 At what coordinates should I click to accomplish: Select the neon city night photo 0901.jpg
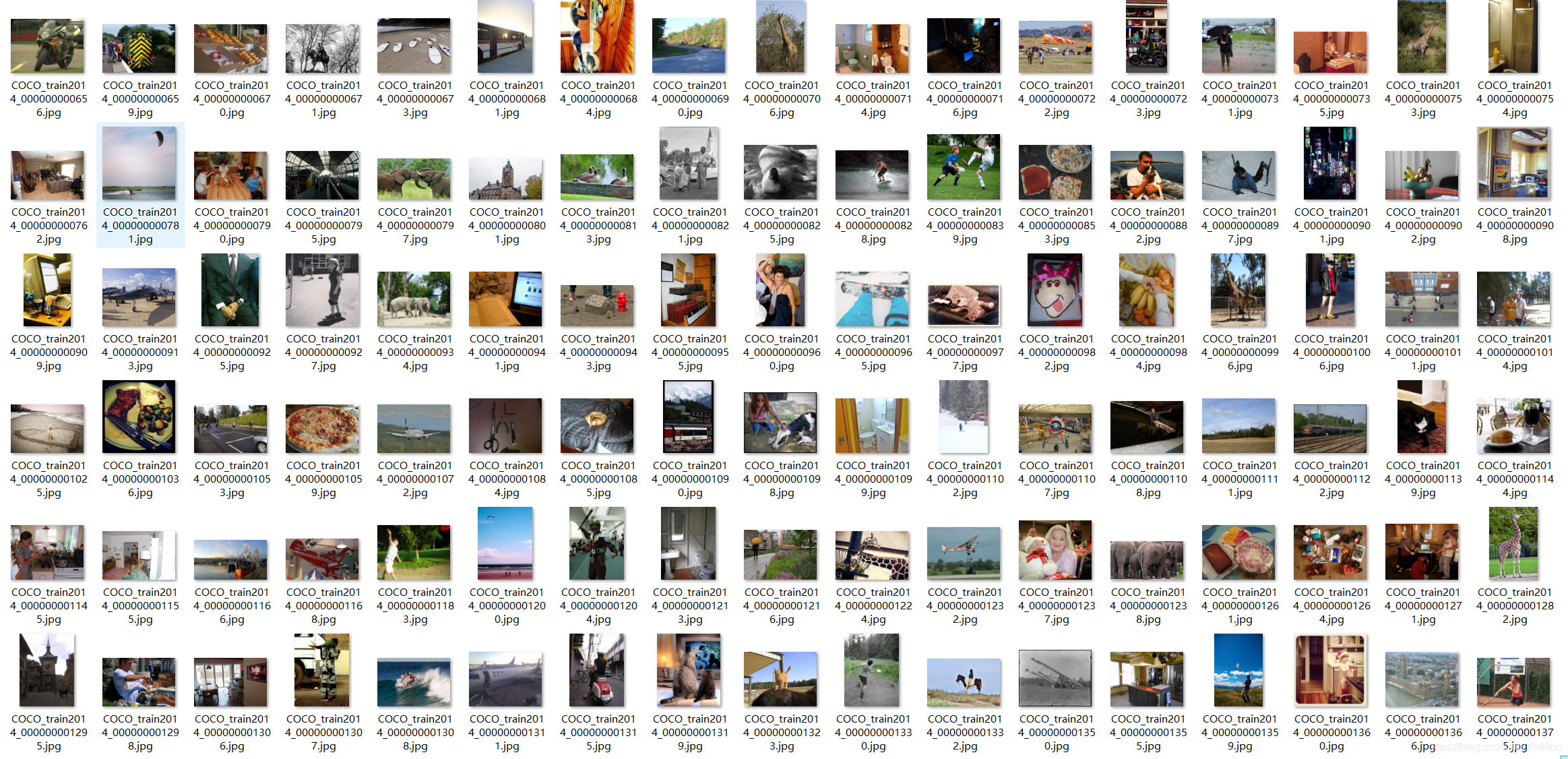pos(1330,163)
